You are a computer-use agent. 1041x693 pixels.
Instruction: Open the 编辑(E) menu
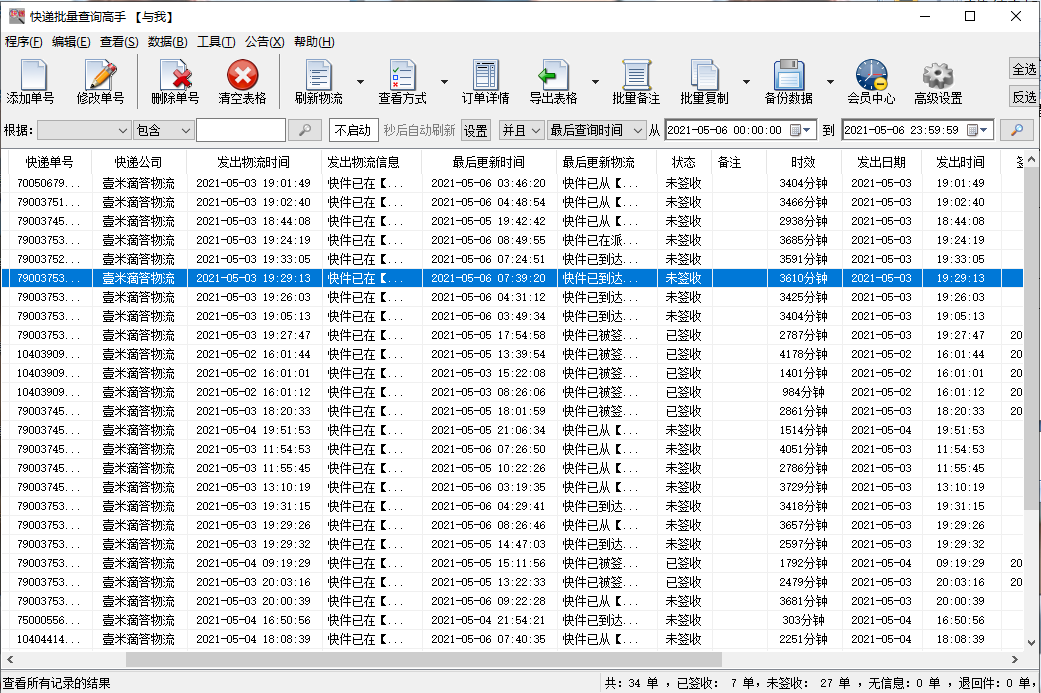point(71,42)
